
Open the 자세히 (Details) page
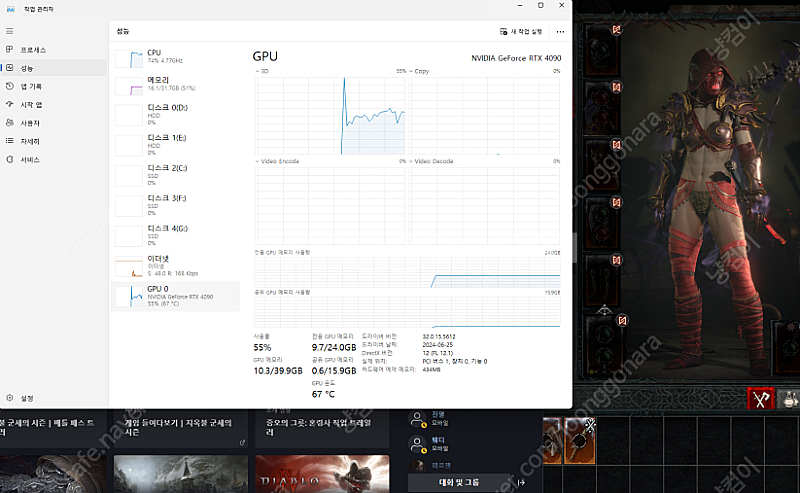(54, 141)
